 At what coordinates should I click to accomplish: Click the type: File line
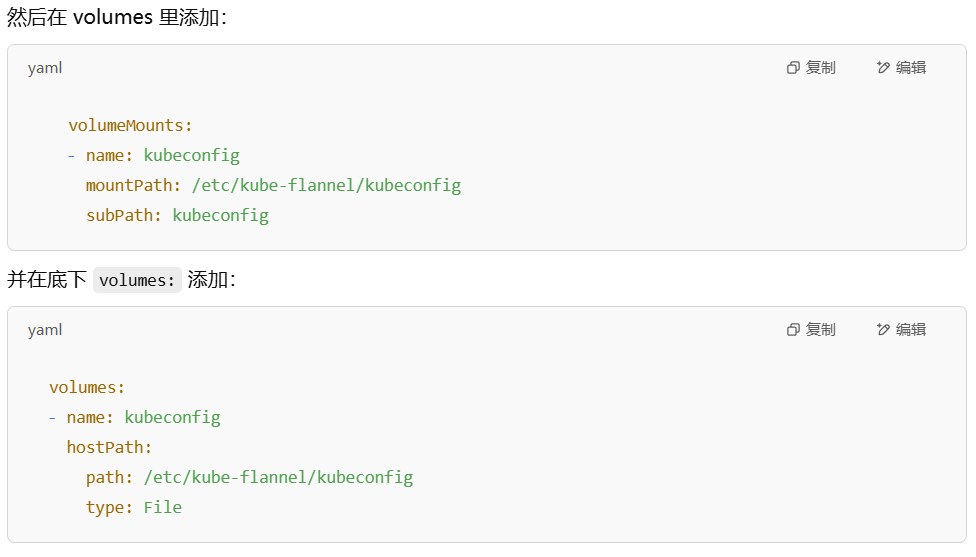click(x=134, y=507)
